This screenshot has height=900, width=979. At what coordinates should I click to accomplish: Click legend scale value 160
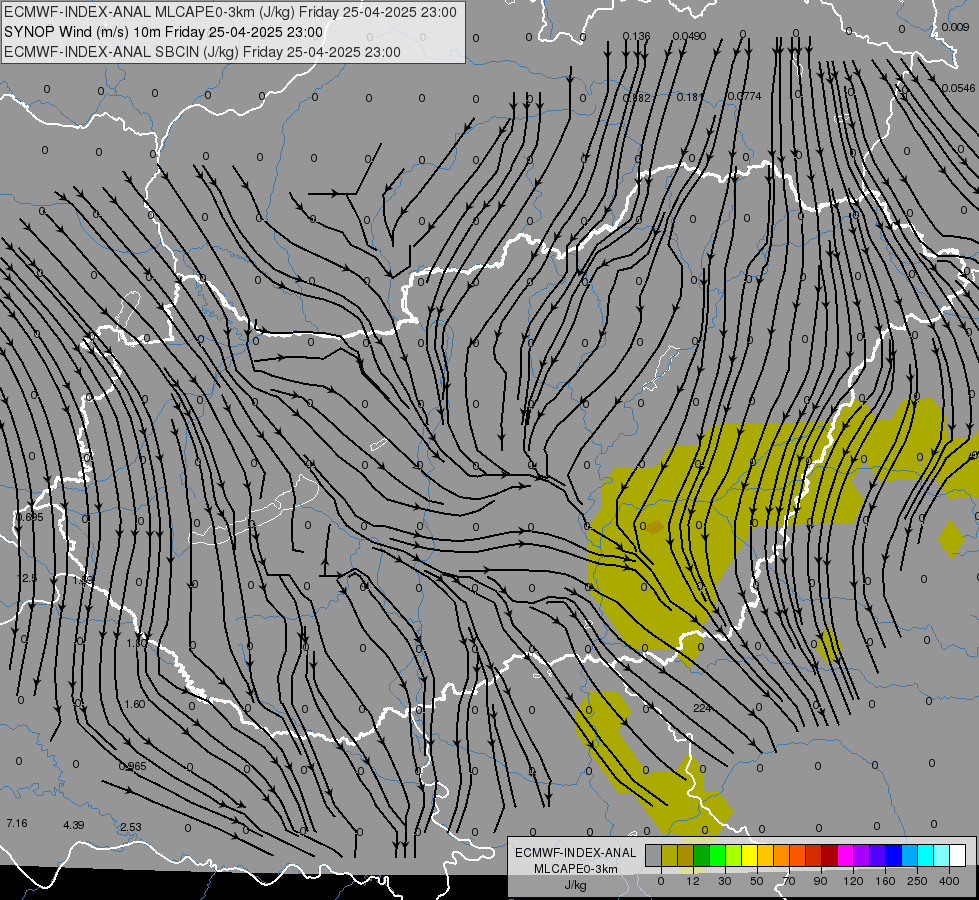[x=885, y=881]
